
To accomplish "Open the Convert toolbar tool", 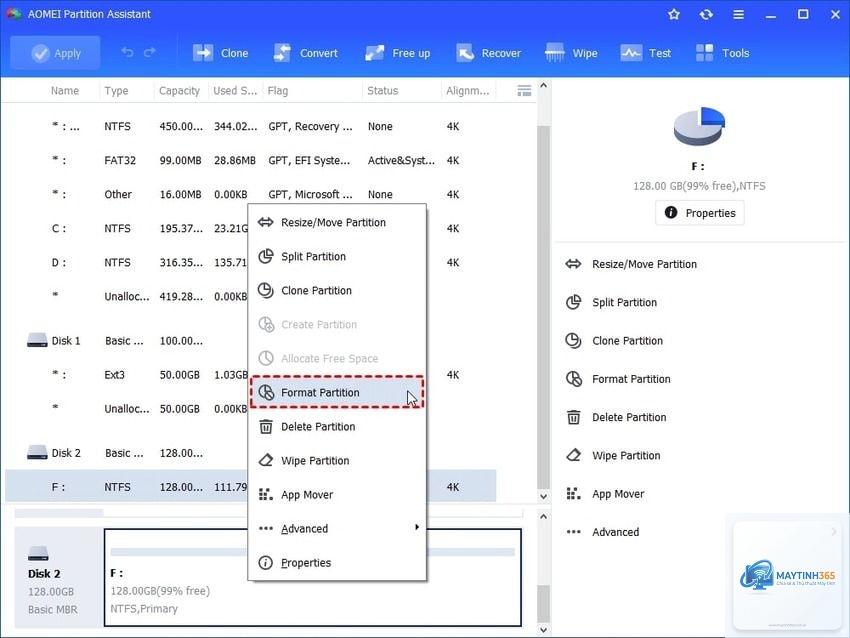I will tap(305, 53).
